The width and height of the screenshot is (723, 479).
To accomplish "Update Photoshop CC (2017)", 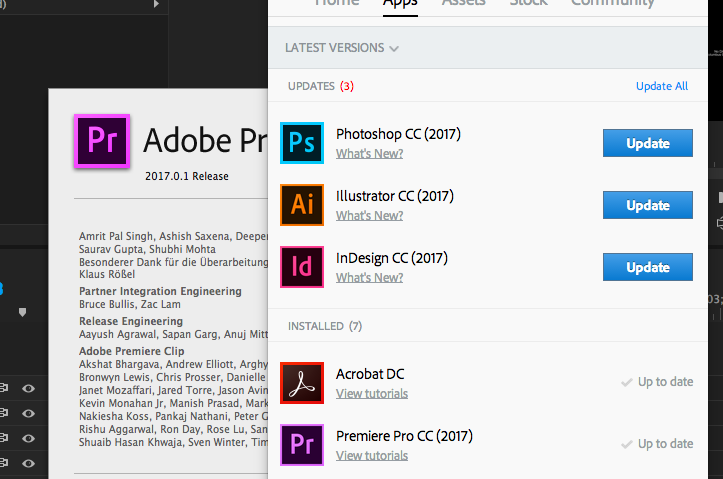I will [x=648, y=143].
